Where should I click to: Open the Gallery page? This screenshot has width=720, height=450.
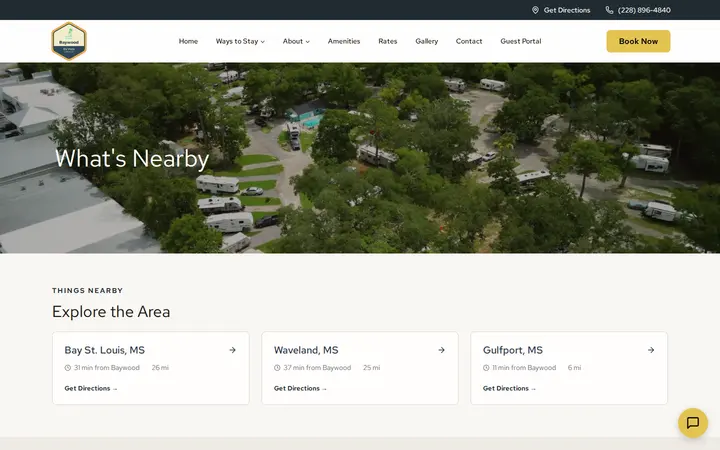click(427, 41)
